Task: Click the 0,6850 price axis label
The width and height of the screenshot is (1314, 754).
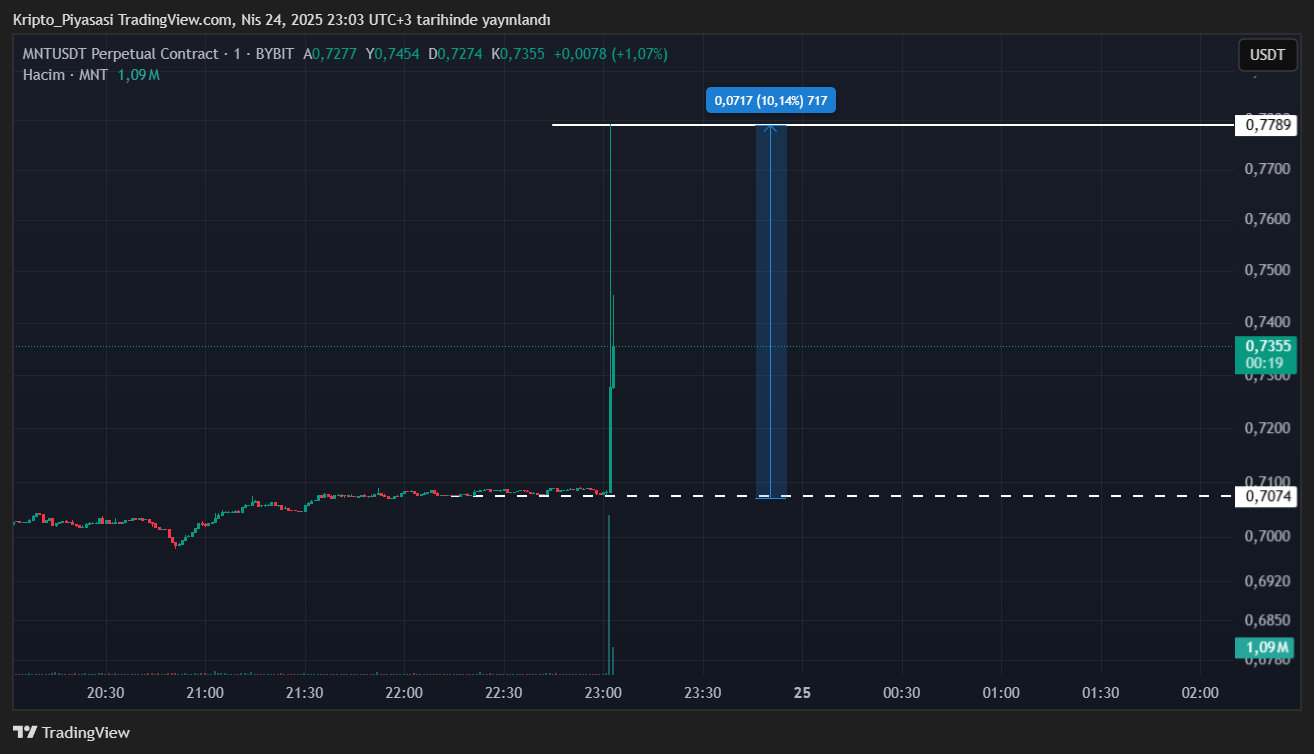Action: 1266,620
